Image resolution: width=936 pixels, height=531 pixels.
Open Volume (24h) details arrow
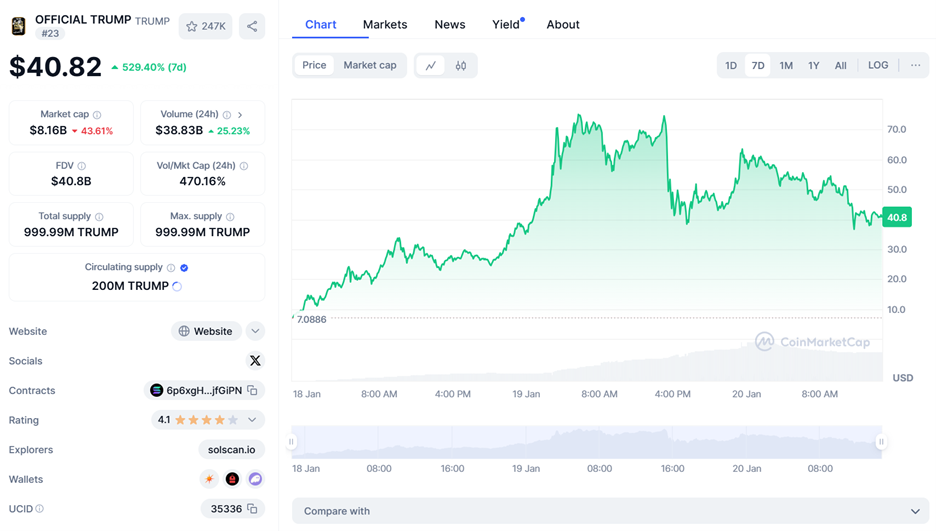240,115
